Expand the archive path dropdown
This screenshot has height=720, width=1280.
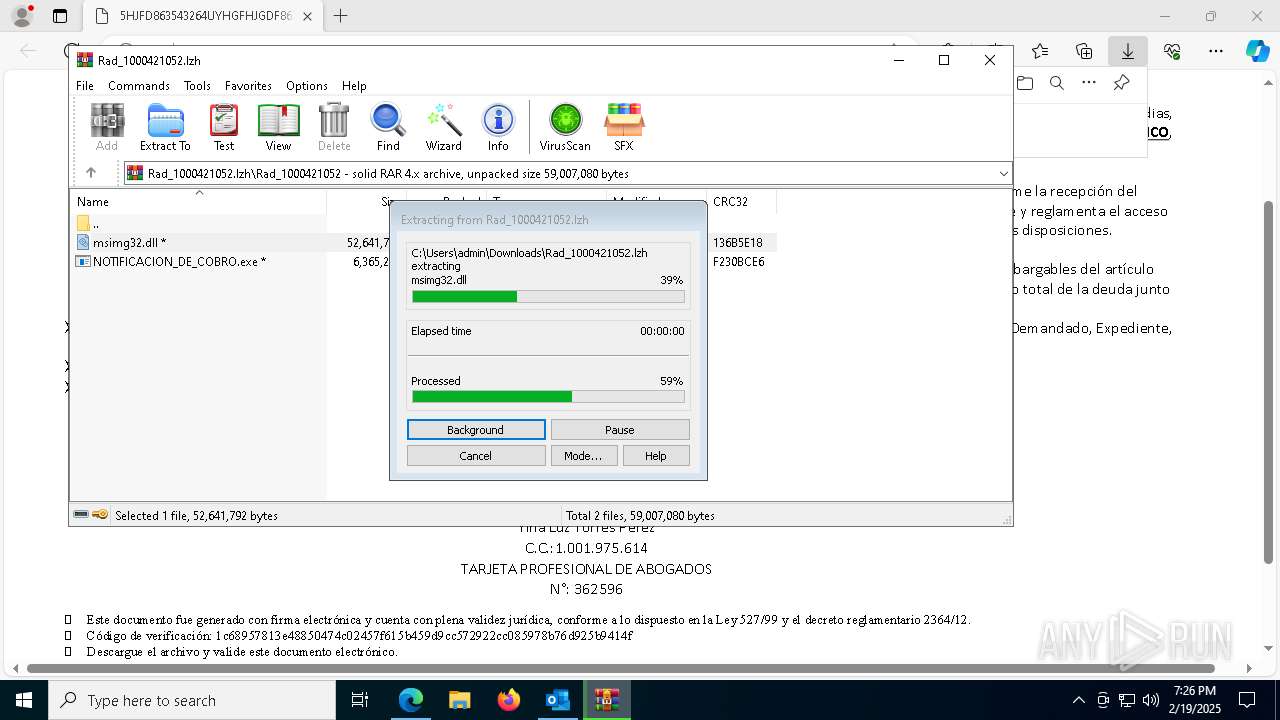click(x=1003, y=173)
